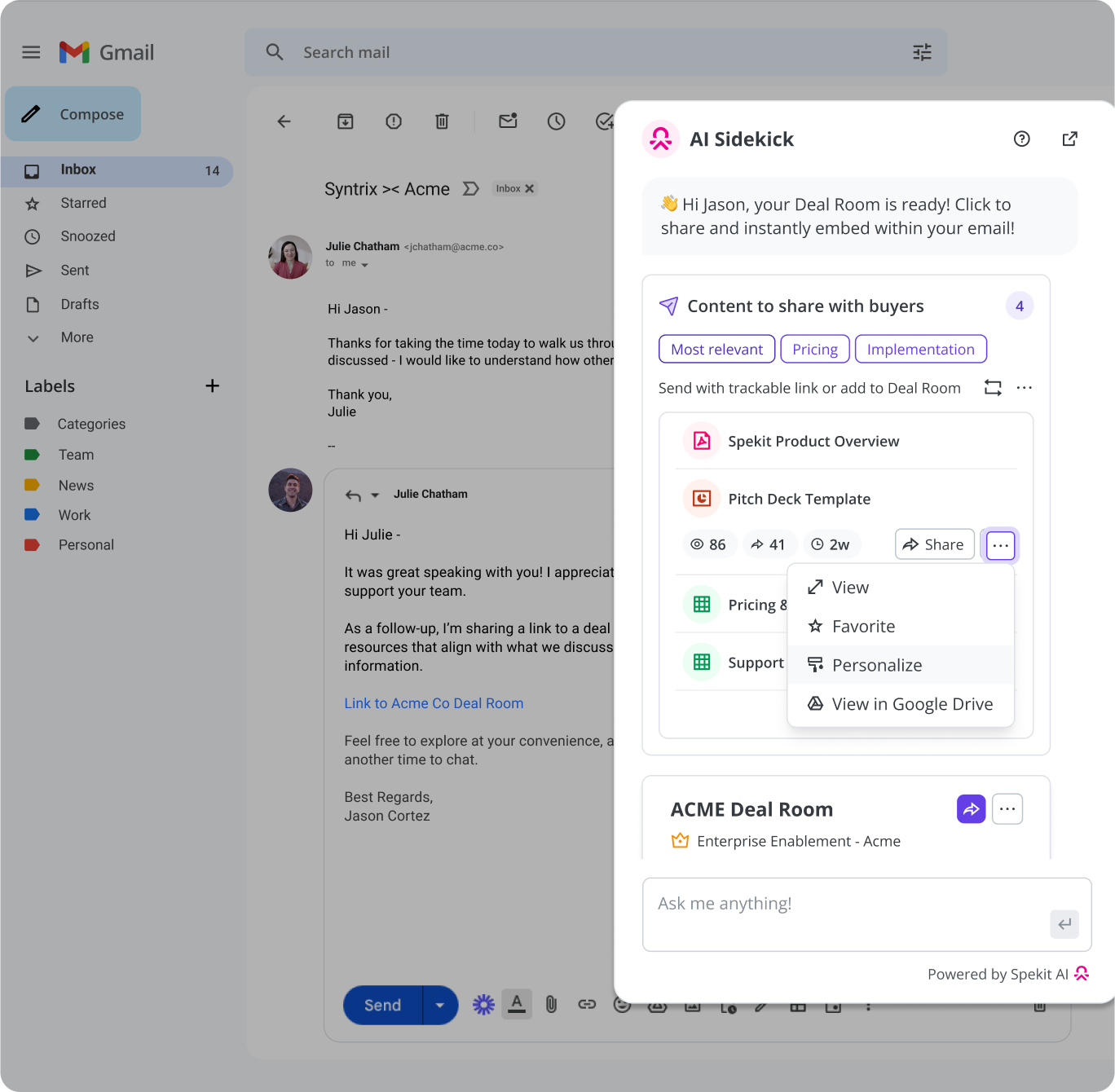Click the content count badge showing 4
The image size is (1115, 1092).
pos(1020,306)
